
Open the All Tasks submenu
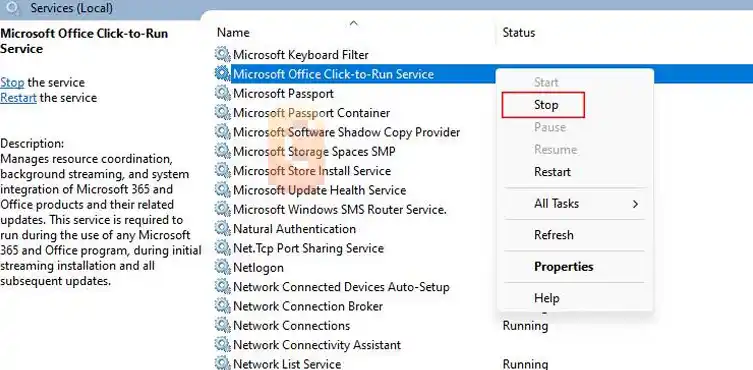[575, 204]
